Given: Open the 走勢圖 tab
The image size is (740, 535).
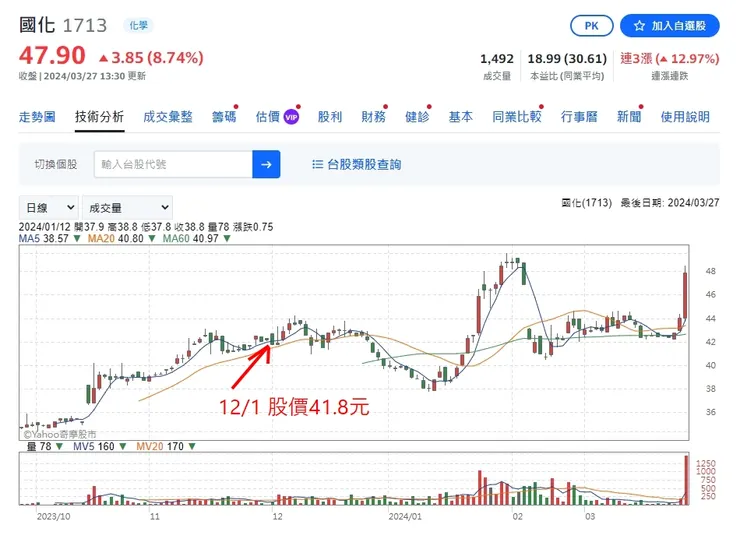Looking at the screenshot, I should (37, 117).
